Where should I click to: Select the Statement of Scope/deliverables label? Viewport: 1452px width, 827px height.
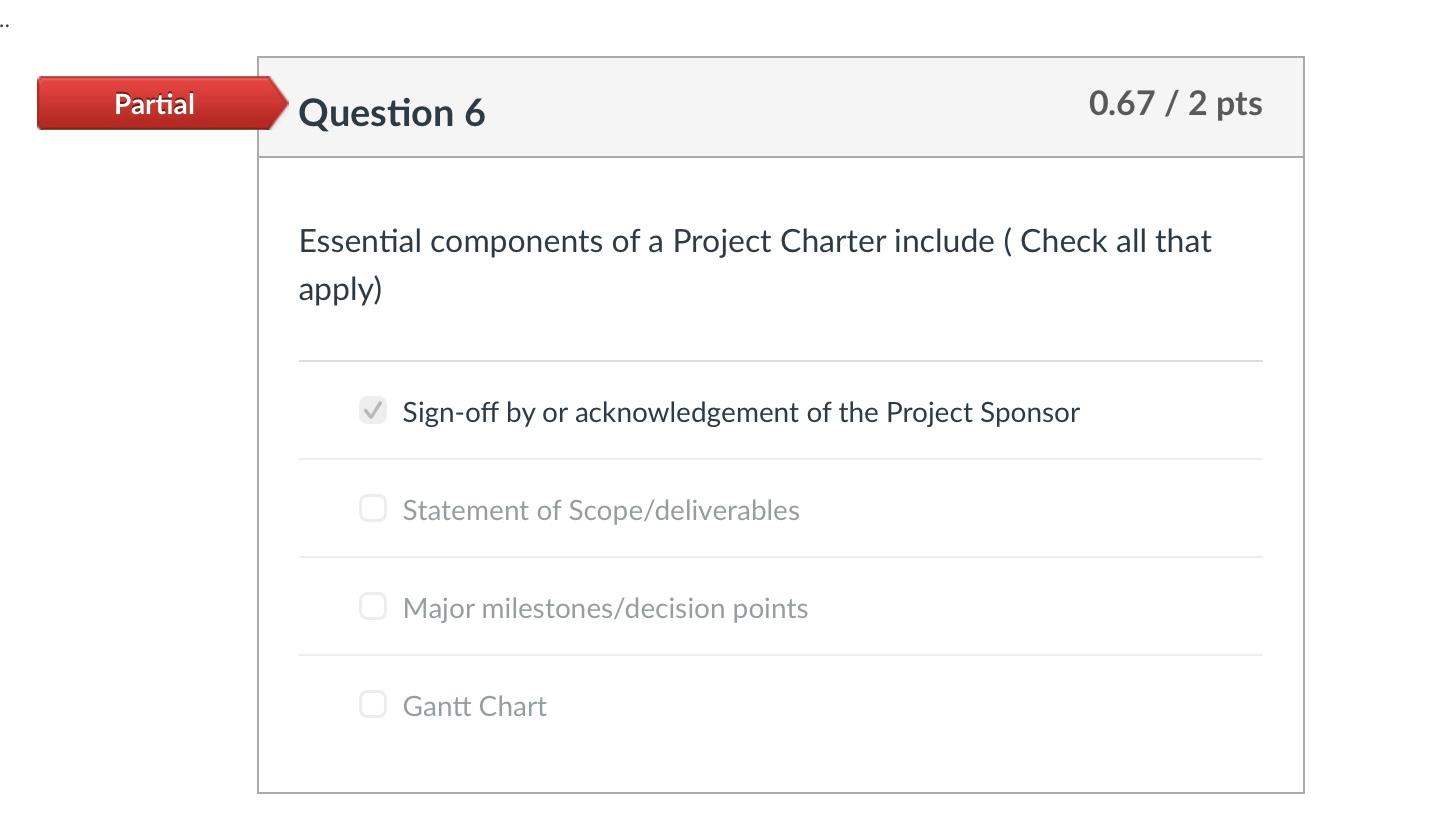click(x=600, y=509)
